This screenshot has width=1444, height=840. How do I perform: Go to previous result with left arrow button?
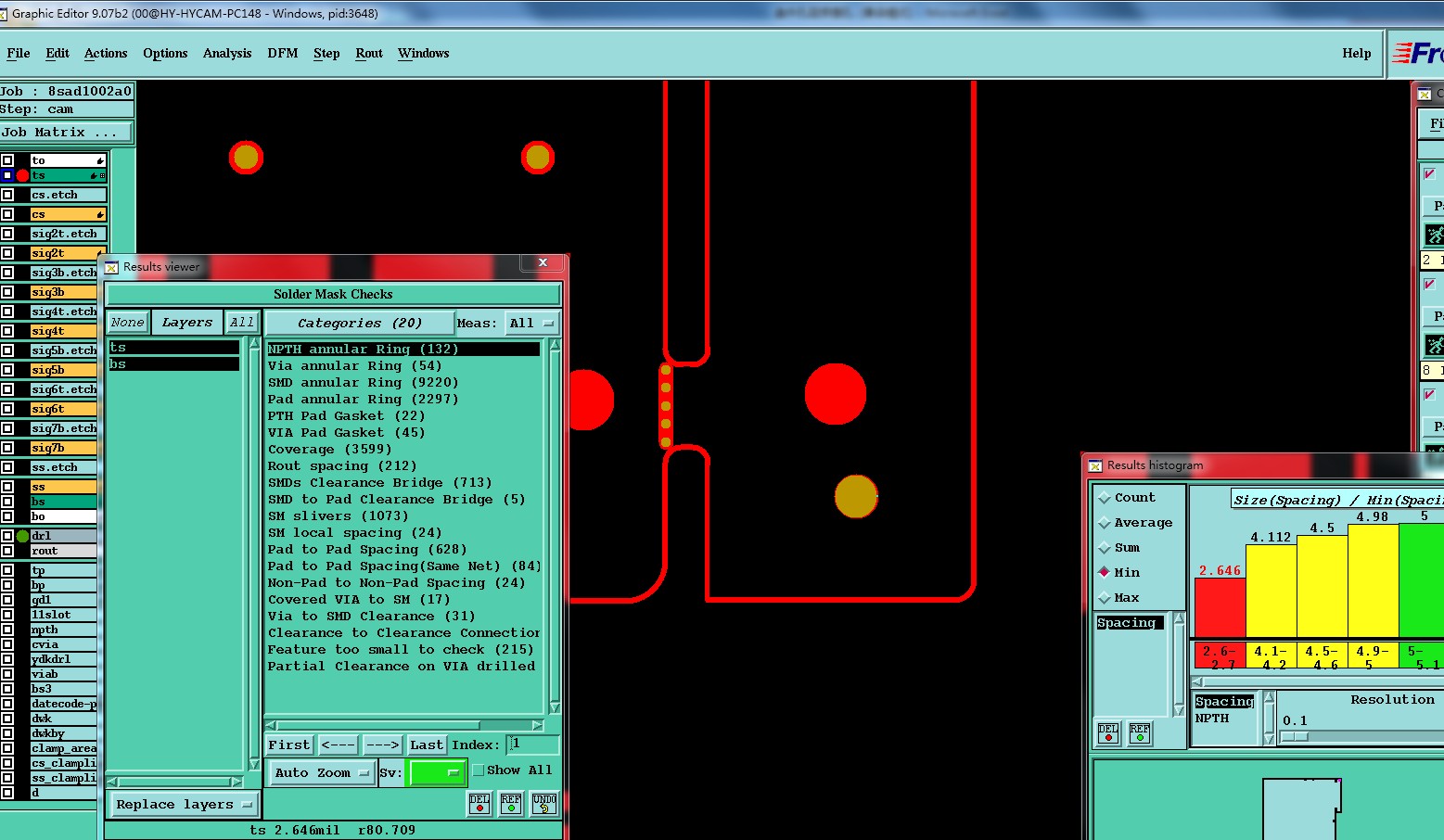pyautogui.click(x=339, y=745)
